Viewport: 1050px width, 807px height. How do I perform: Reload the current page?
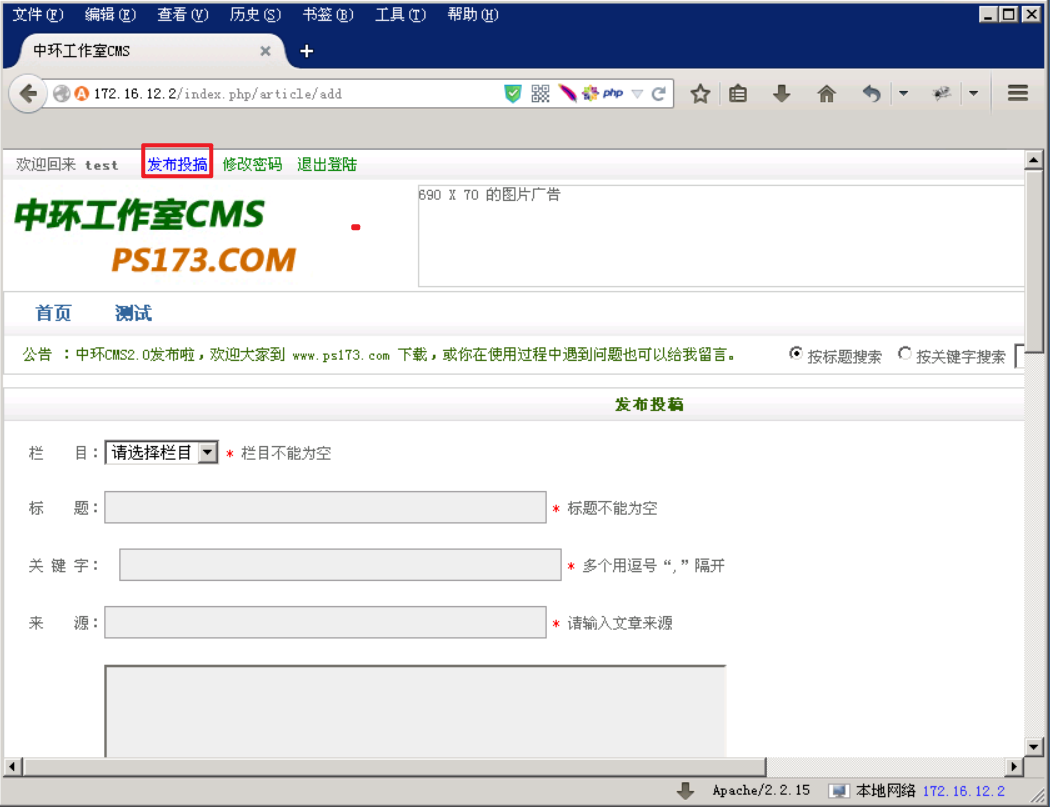click(658, 93)
